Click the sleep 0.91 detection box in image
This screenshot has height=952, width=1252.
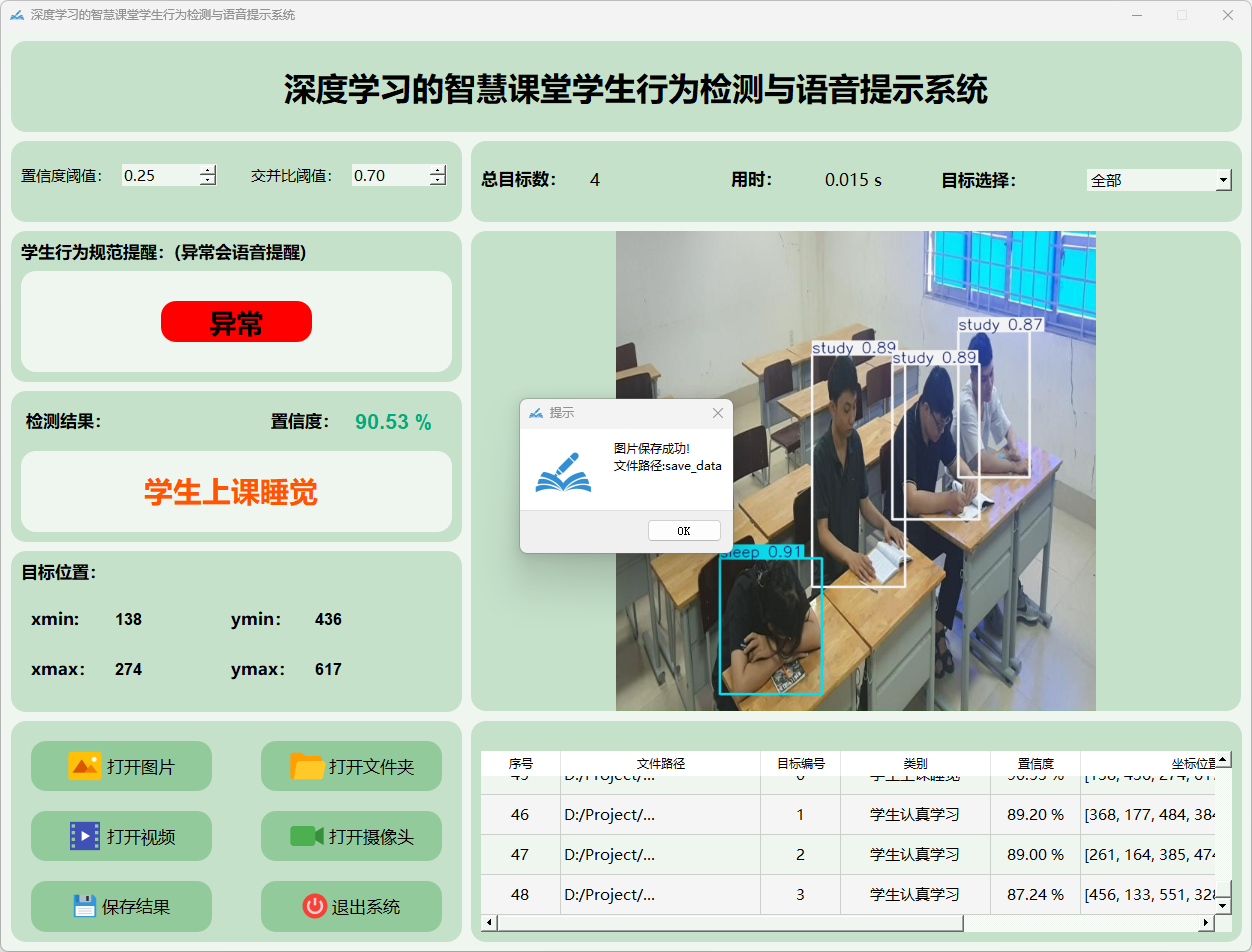(x=770, y=625)
